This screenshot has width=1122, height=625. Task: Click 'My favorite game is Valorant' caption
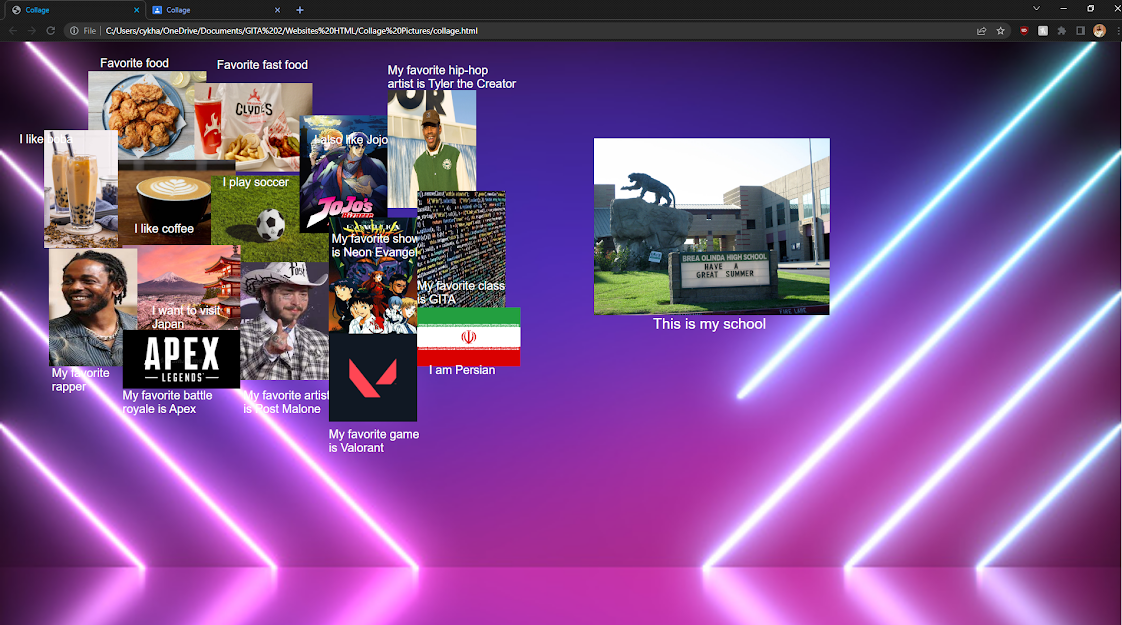(x=374, y=440)
